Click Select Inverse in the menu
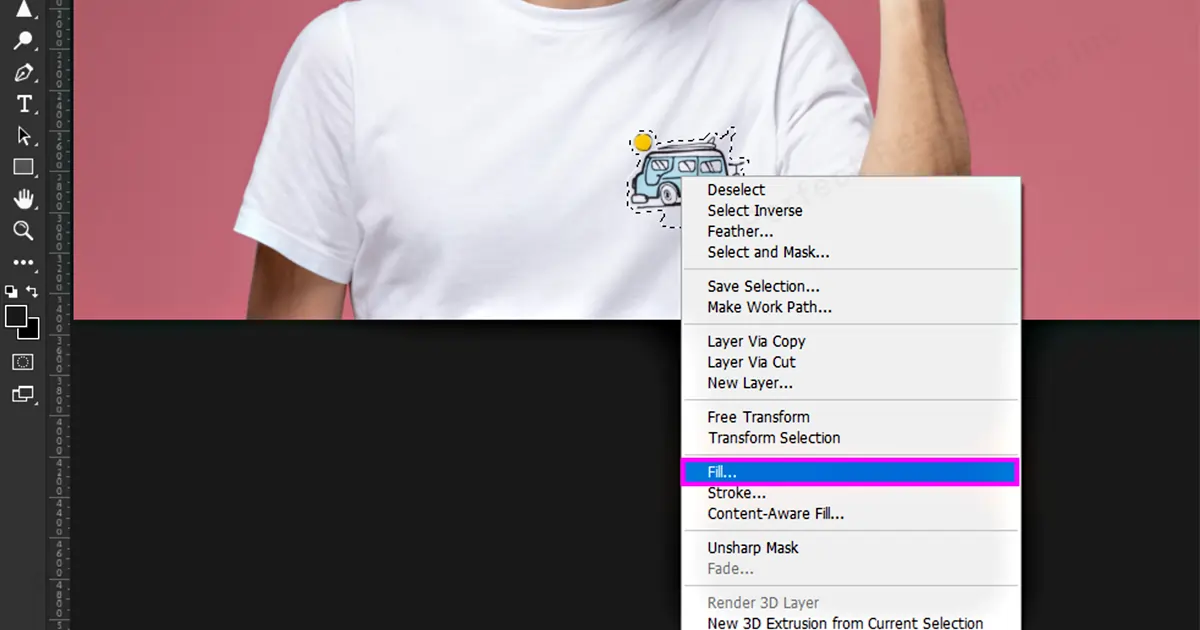This screenshot has height=630, width=1200. point(754,211)
